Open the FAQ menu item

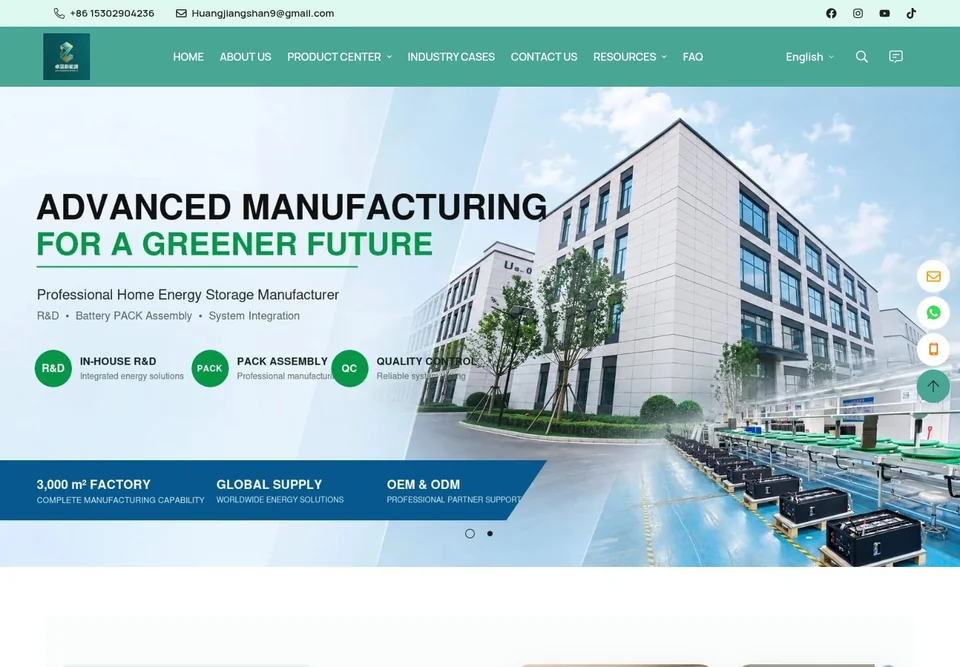tap(692, 57)
